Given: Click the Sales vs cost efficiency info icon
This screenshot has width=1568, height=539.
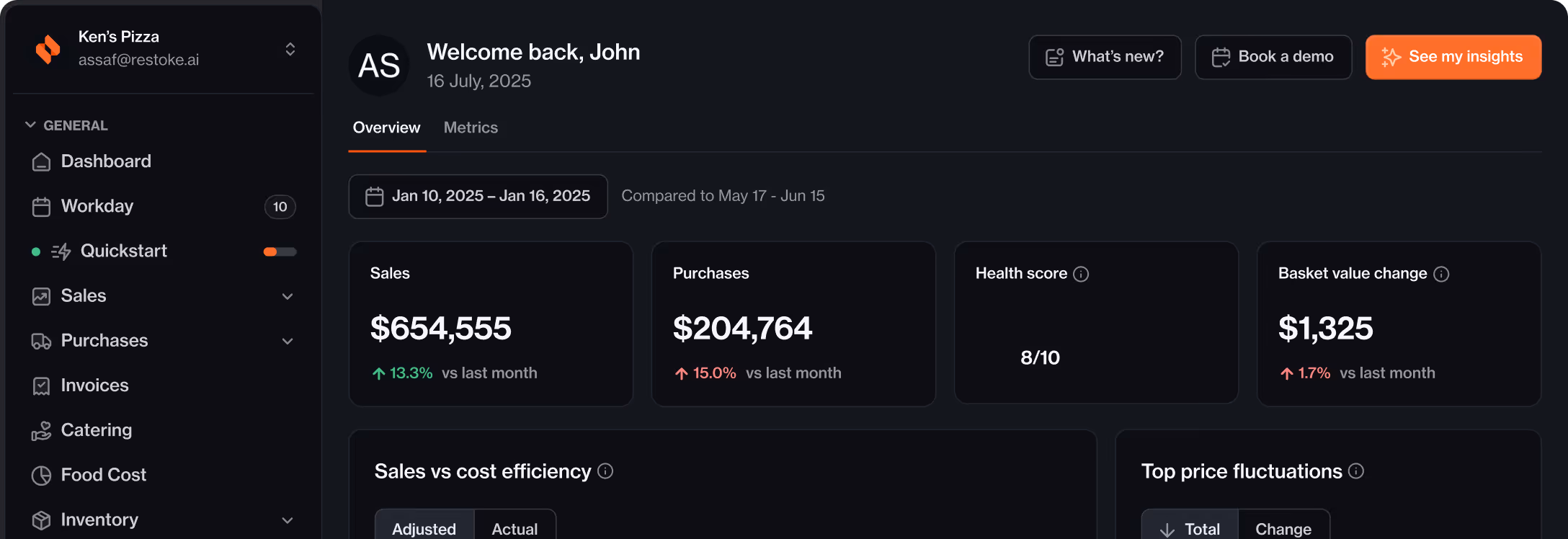Looking at the screenshot, I should tap(605, 471).
